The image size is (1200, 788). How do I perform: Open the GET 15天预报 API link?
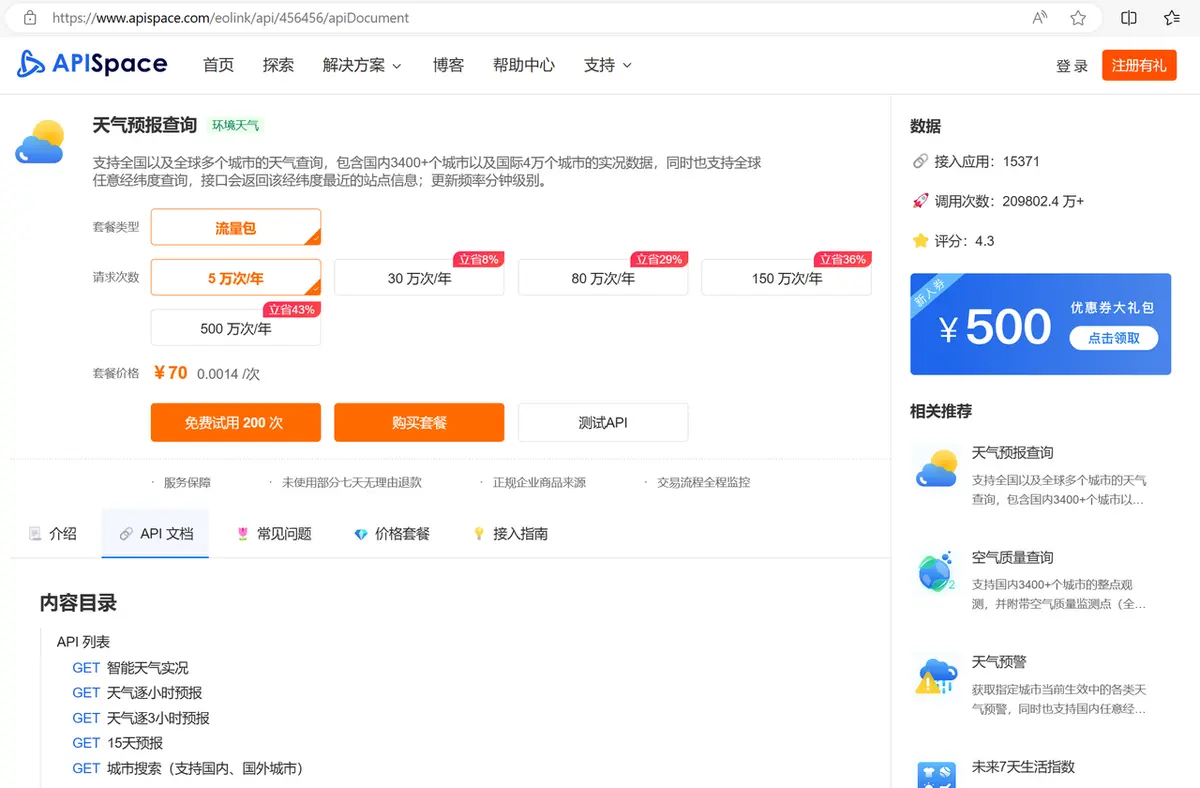pos(117,743)
